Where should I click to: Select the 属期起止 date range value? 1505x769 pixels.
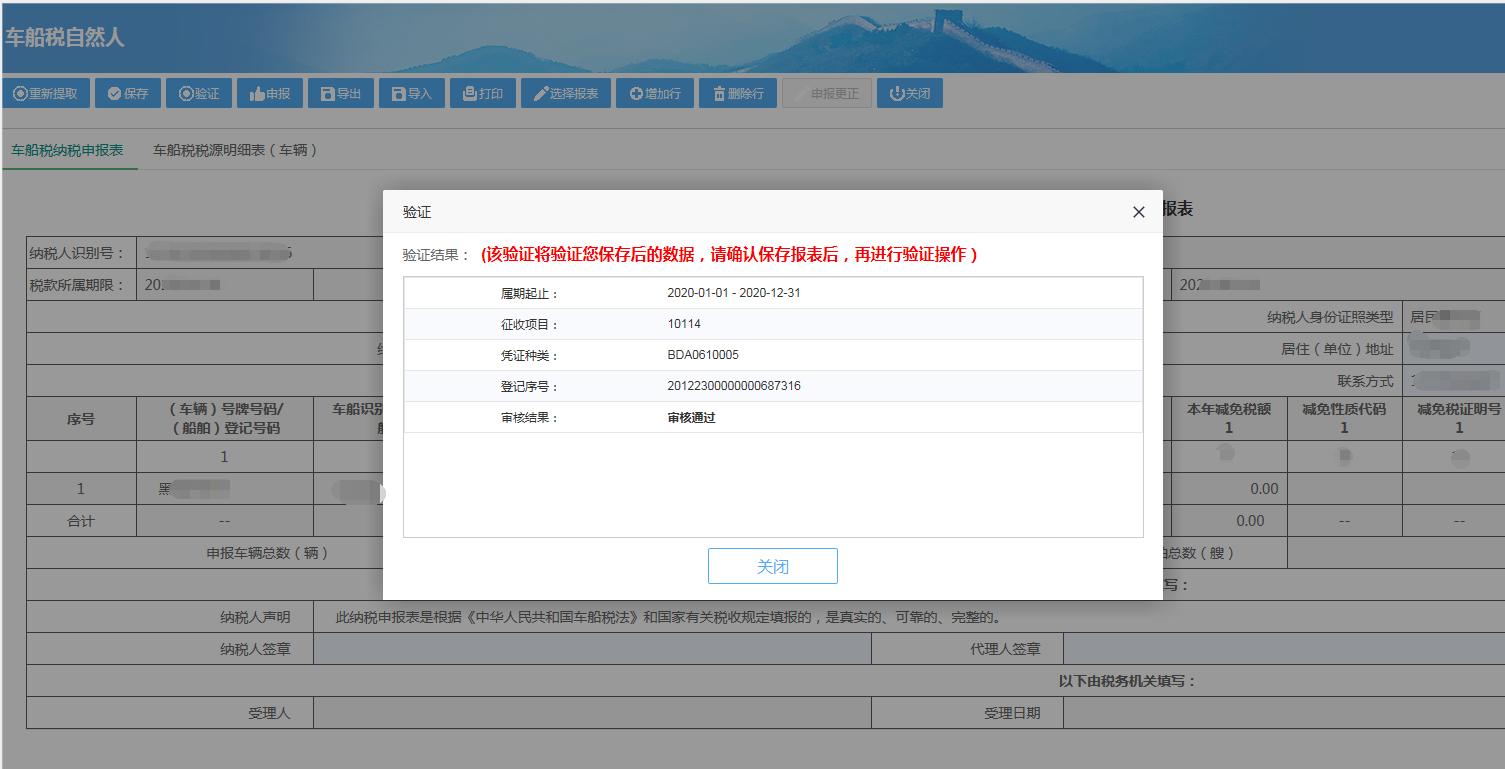point(733,293)
